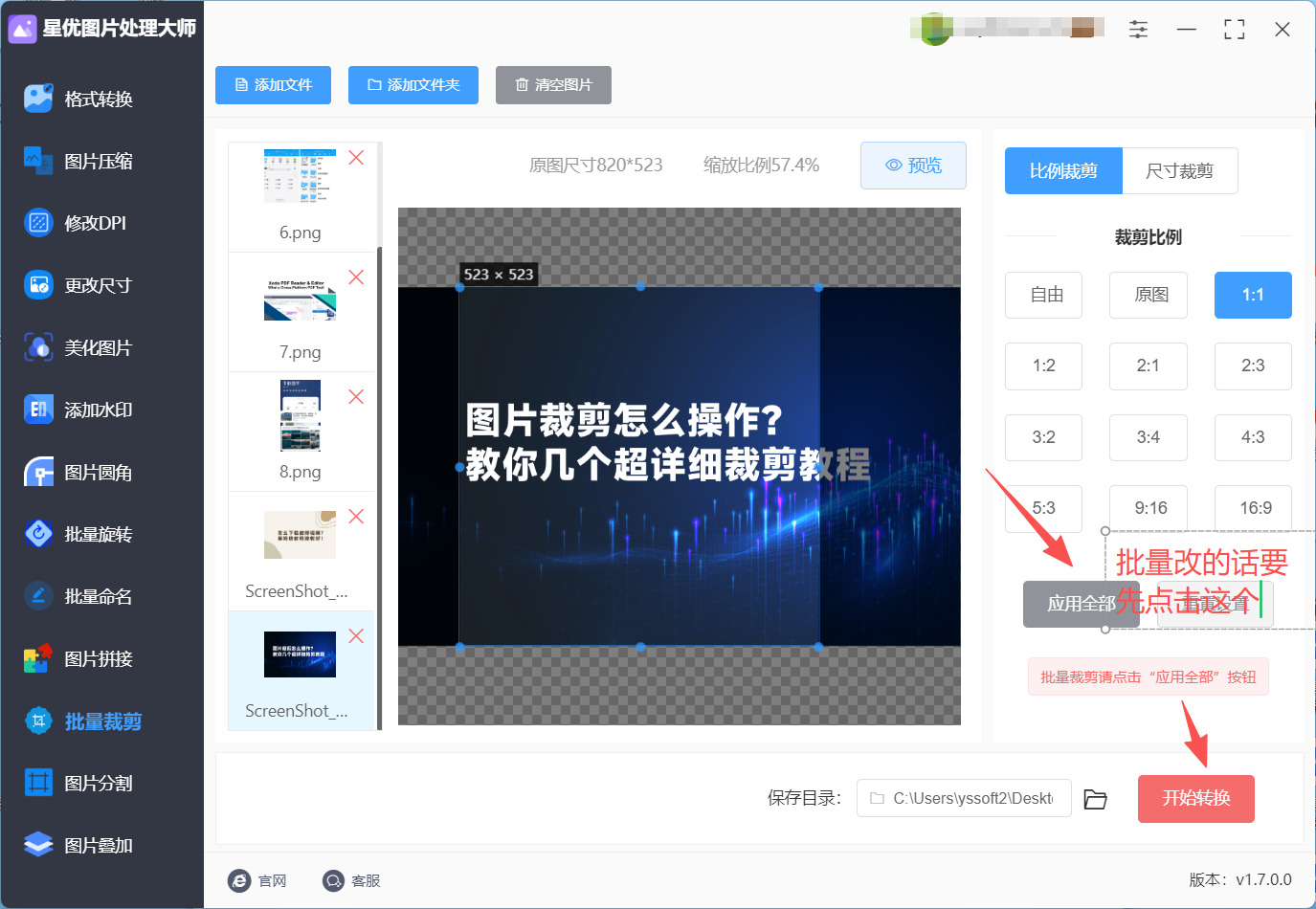Click the 添加文件 add file button

click(274, 85)
